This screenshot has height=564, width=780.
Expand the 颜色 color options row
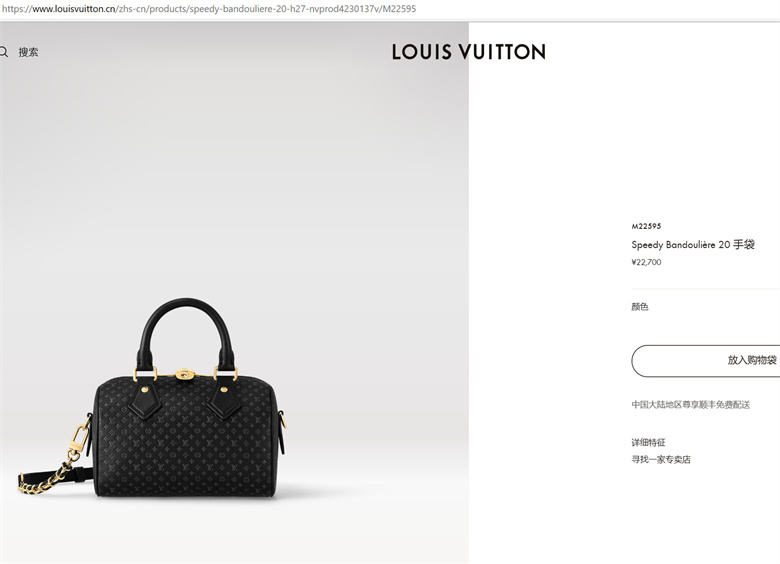click(705, 307)
